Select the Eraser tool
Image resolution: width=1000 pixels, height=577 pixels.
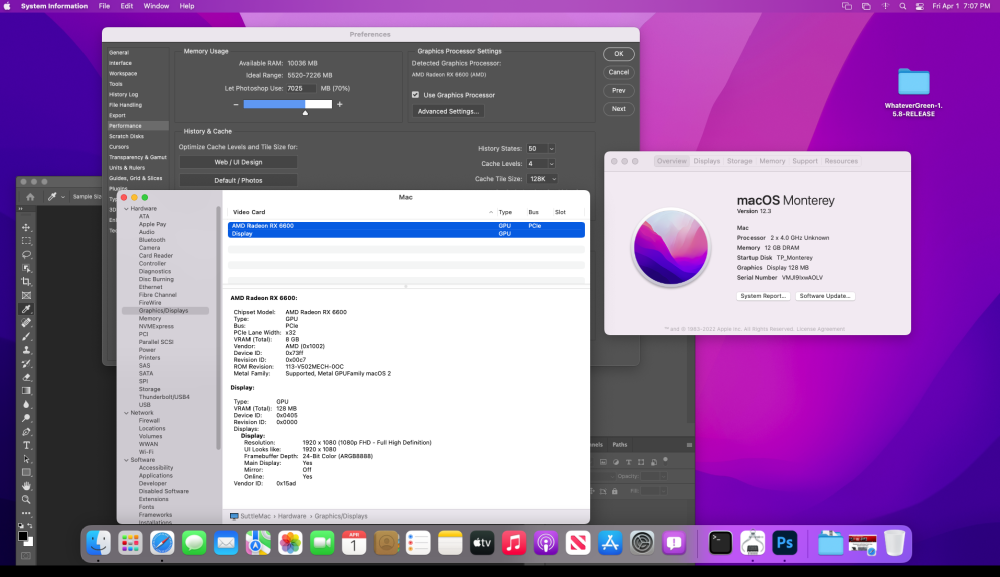26,377
